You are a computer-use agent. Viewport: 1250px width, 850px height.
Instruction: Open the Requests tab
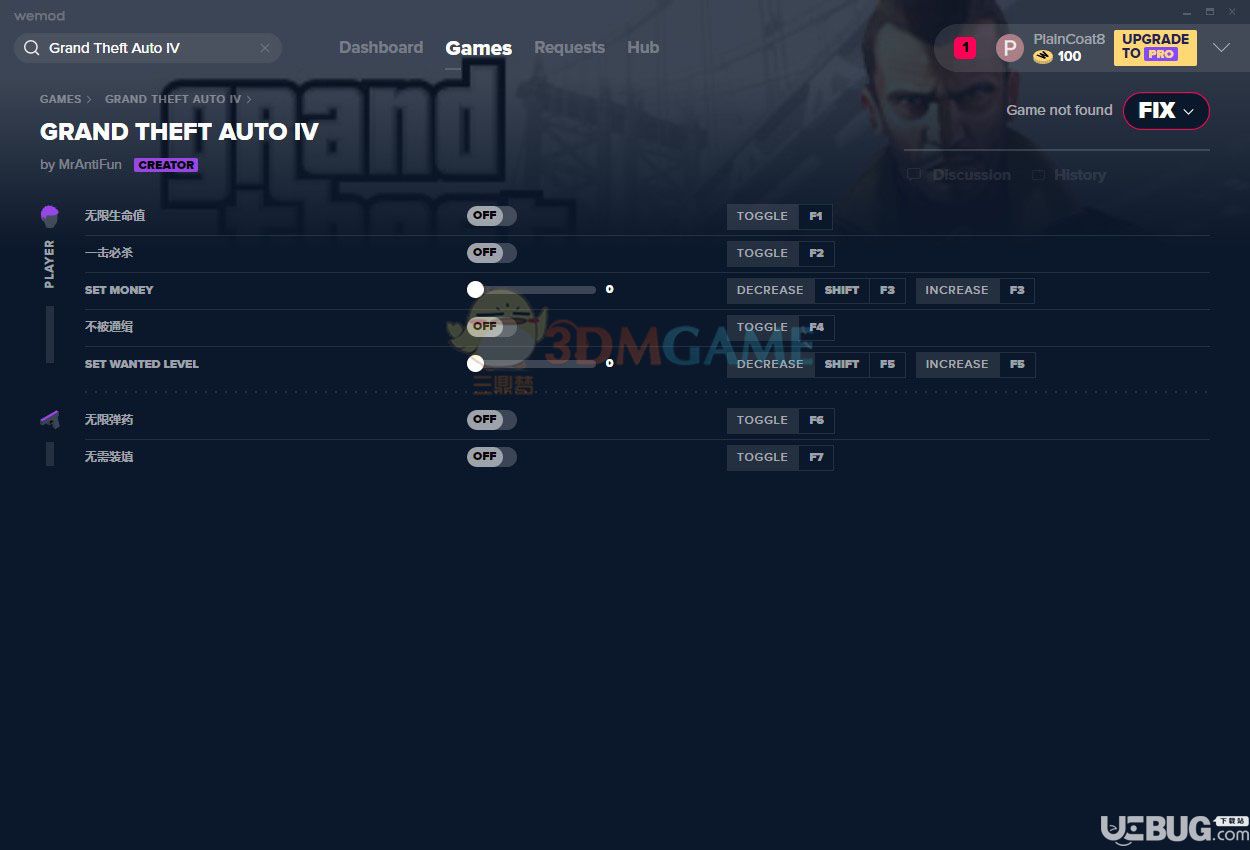569,47
